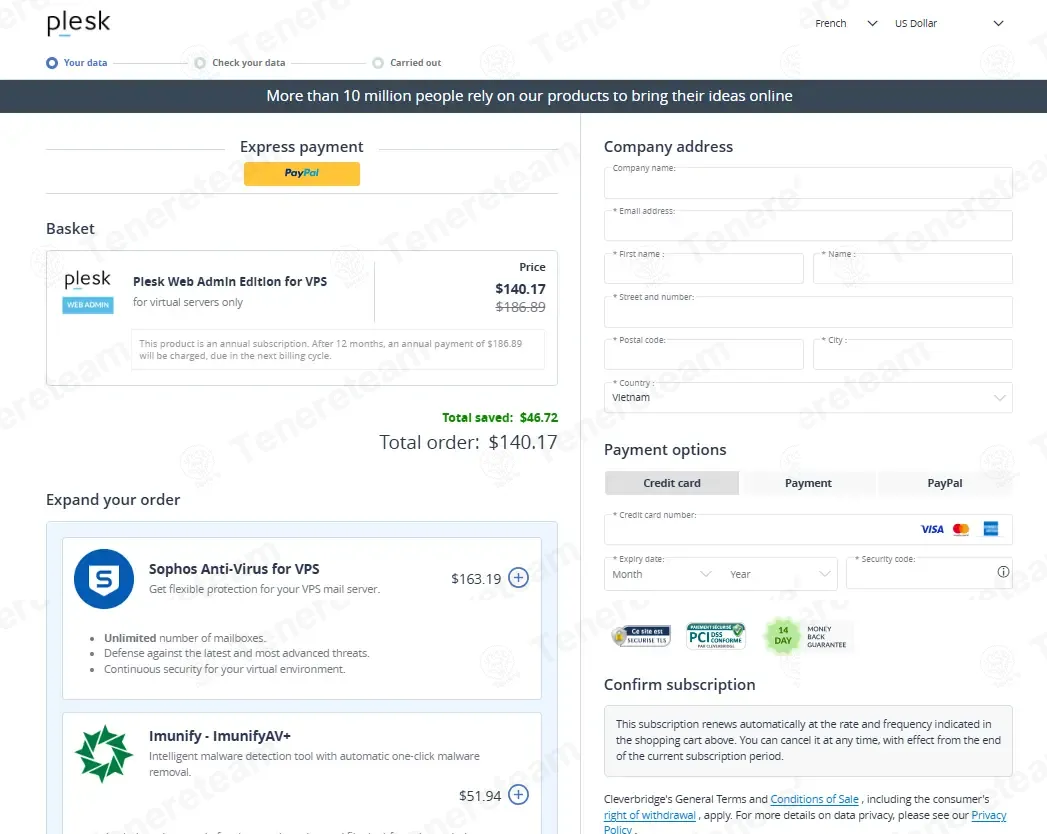Click the Visa card icon
This screenshot has height=834, width=1047.
(x=932, y=530)
